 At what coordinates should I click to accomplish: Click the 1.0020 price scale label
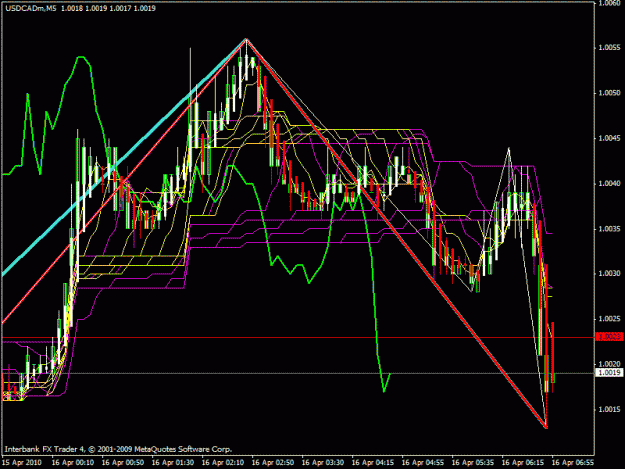point(610,364)
